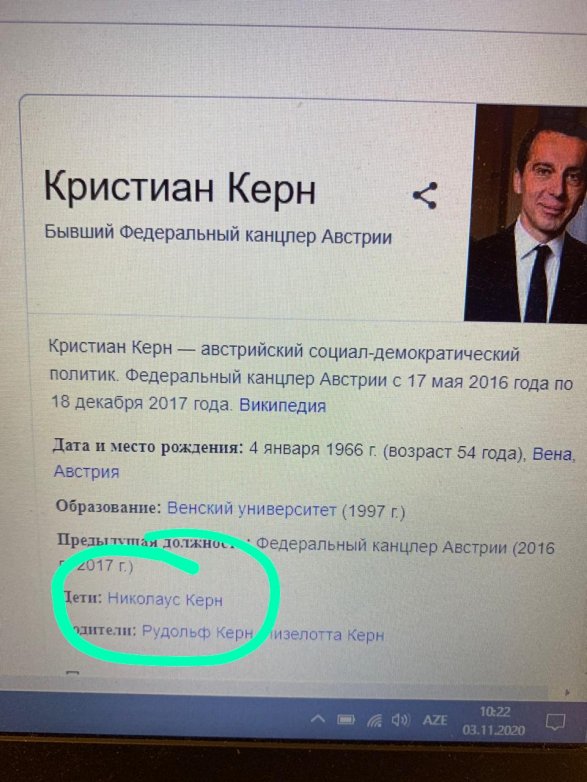
Task: Open the Википедия link
Action: pyautogui.click(x=282, y=405)
